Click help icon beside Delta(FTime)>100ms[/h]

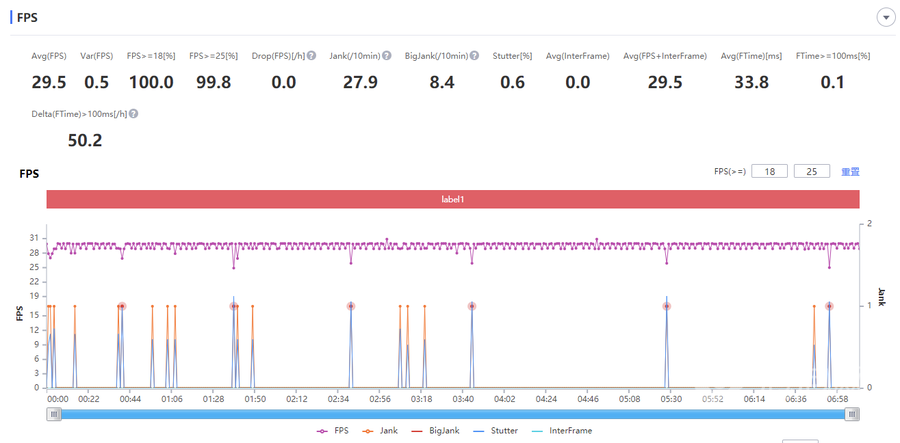(133, 114)
